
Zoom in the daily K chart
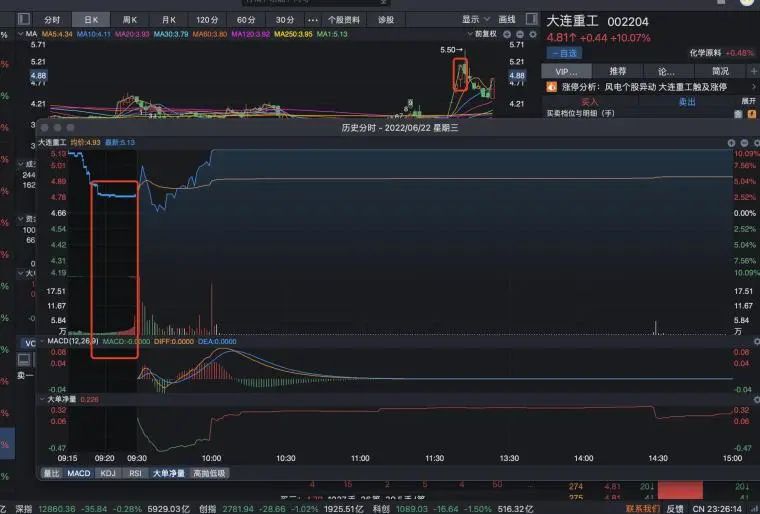507,34
